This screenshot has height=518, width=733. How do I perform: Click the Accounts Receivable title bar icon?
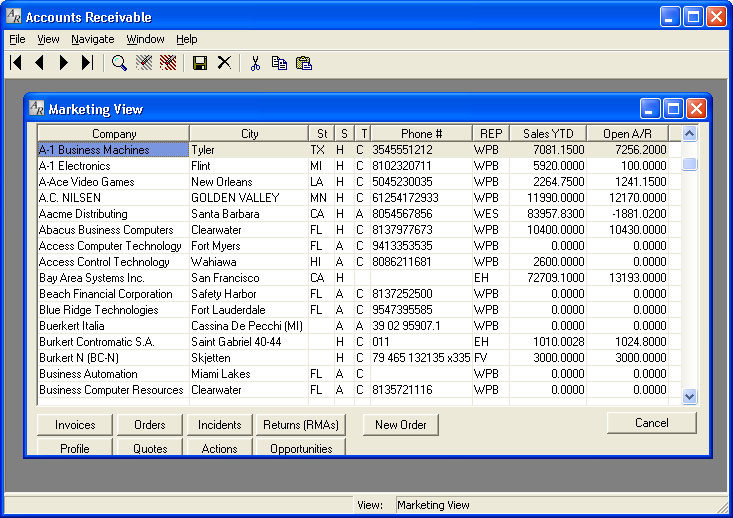14,16
